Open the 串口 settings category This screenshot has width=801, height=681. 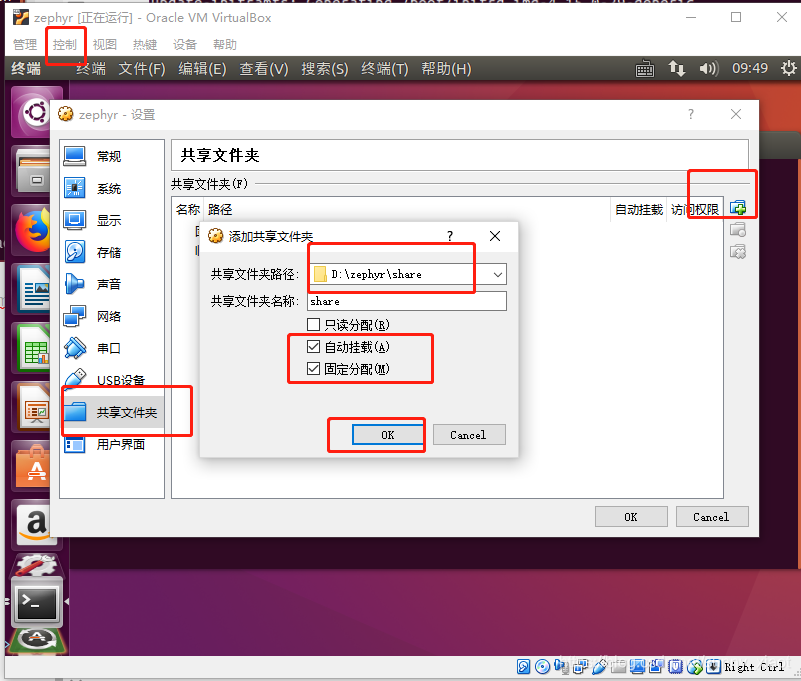click(112, 348)
